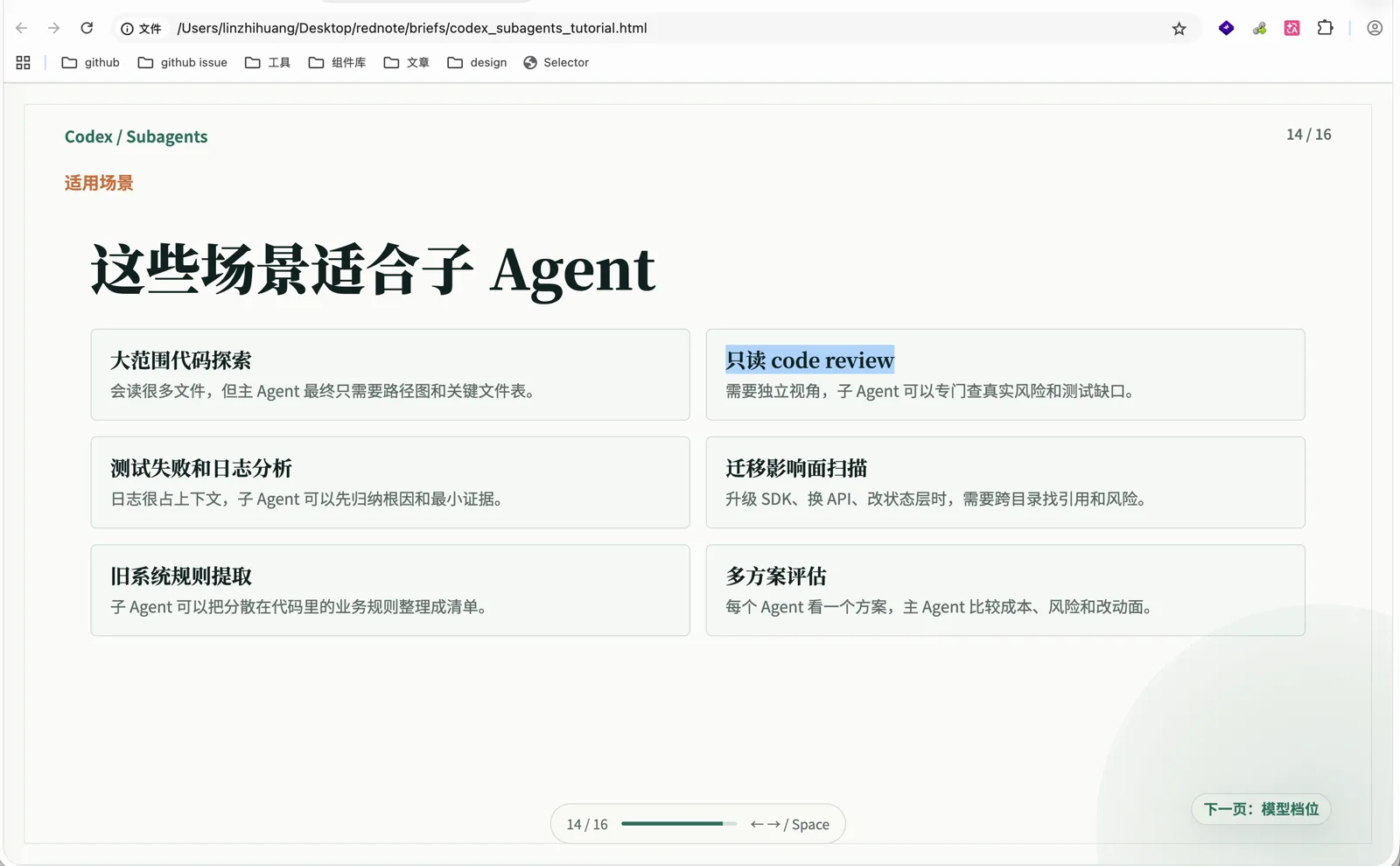Select the 多方案评估 card title

tap(776, 576)
